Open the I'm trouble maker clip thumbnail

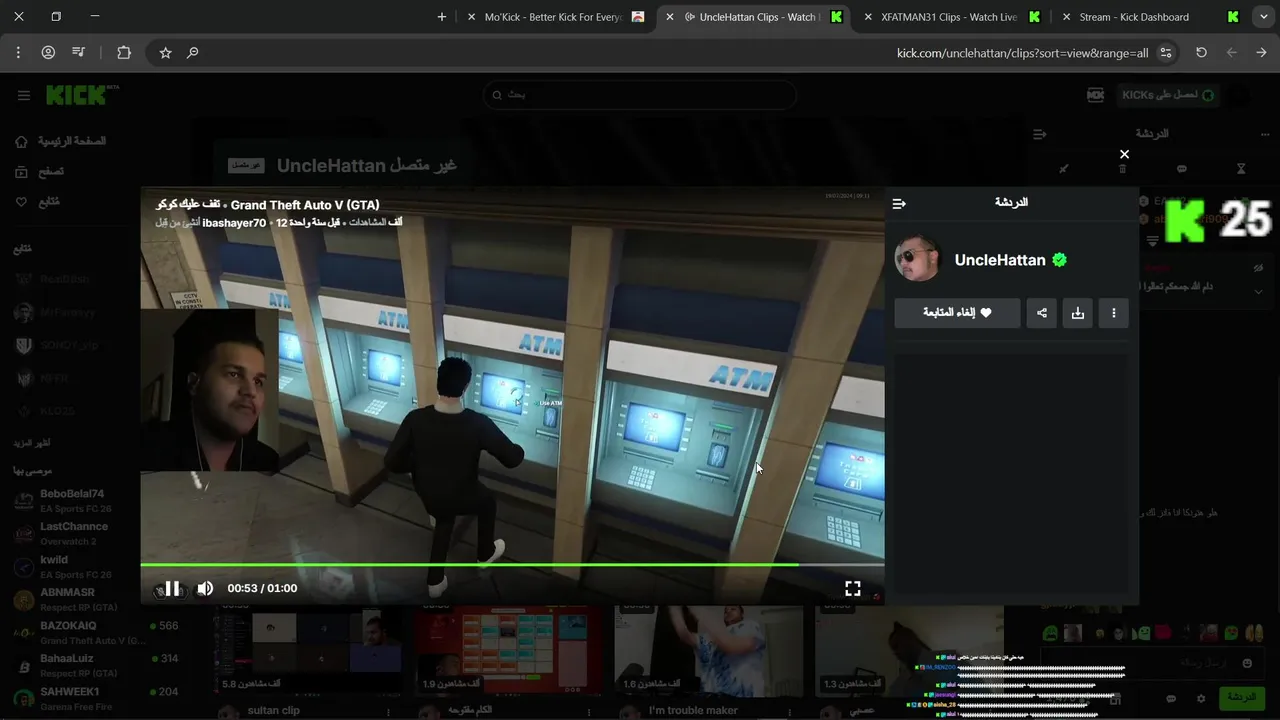[x=708, y=650]
